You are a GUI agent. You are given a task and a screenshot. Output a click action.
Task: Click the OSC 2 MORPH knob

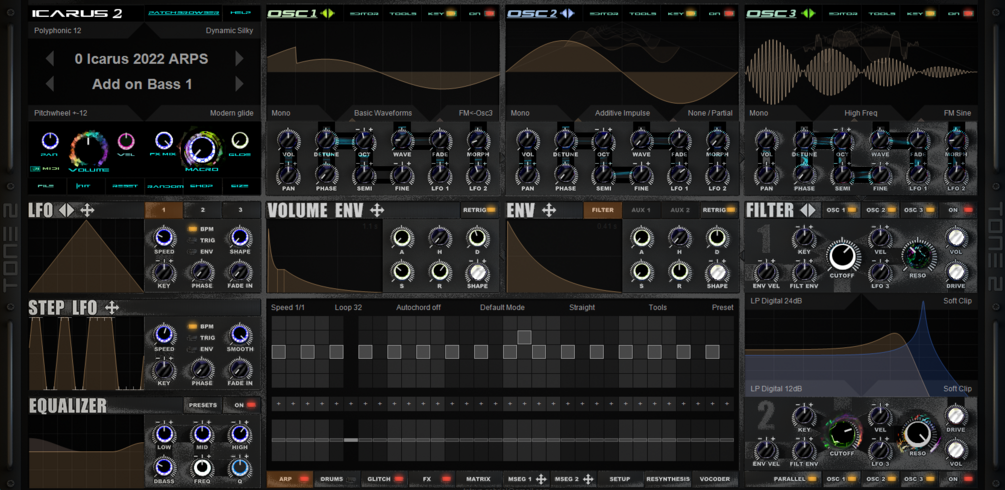click(x=717, y=140)
